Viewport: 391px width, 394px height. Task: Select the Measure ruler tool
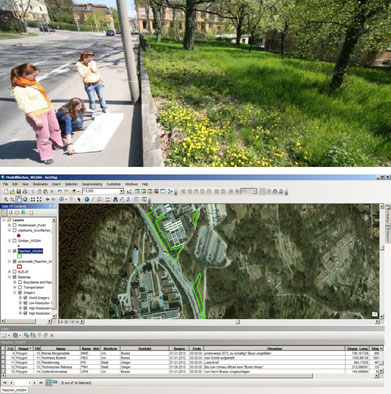[x=108, y=199]
